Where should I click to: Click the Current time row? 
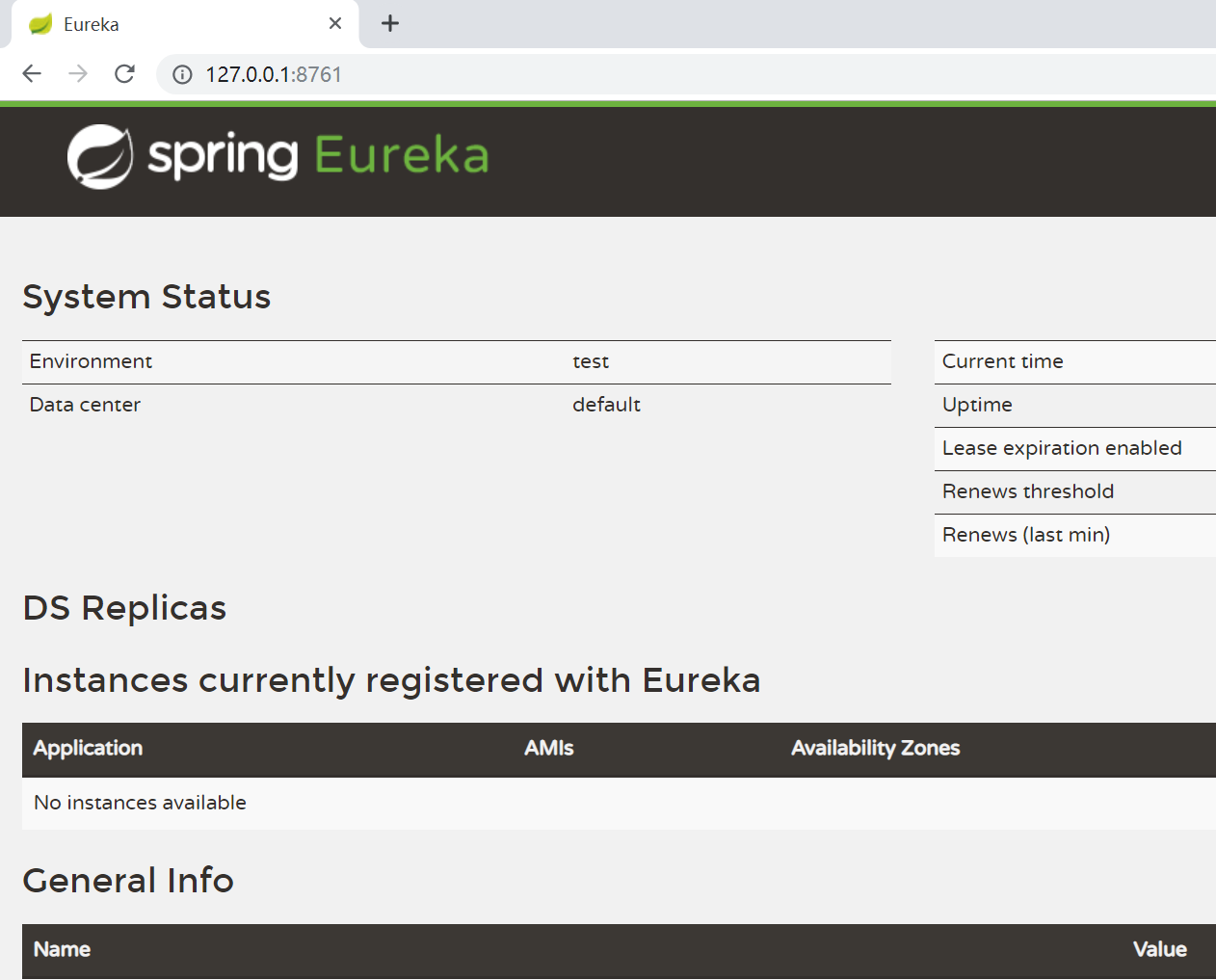1075,361
